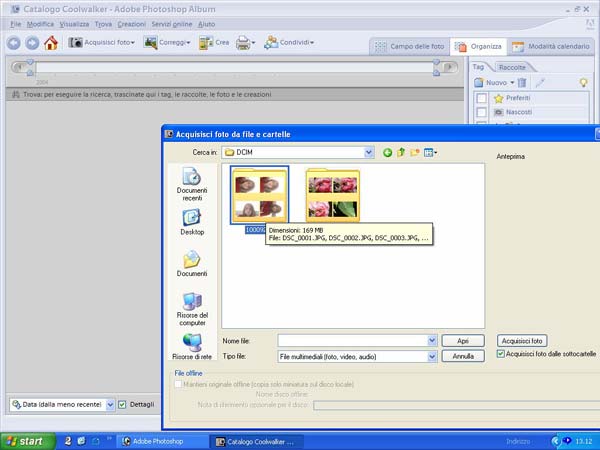Tick the Nascosti tag checkbox
Viewport: 600px width, 450px height.
tap(481, 112)
